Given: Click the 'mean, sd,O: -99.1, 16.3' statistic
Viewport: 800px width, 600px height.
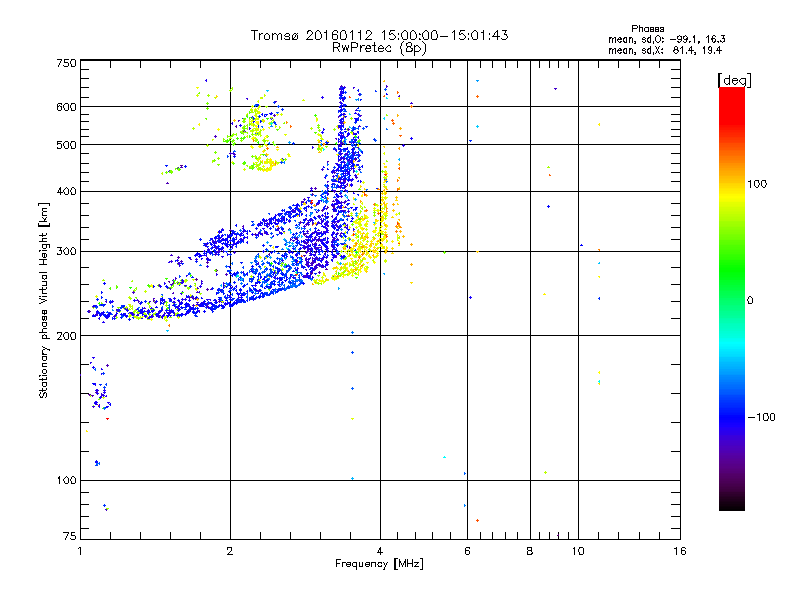Looking at the screenshot, I should (x=666, y=39).
